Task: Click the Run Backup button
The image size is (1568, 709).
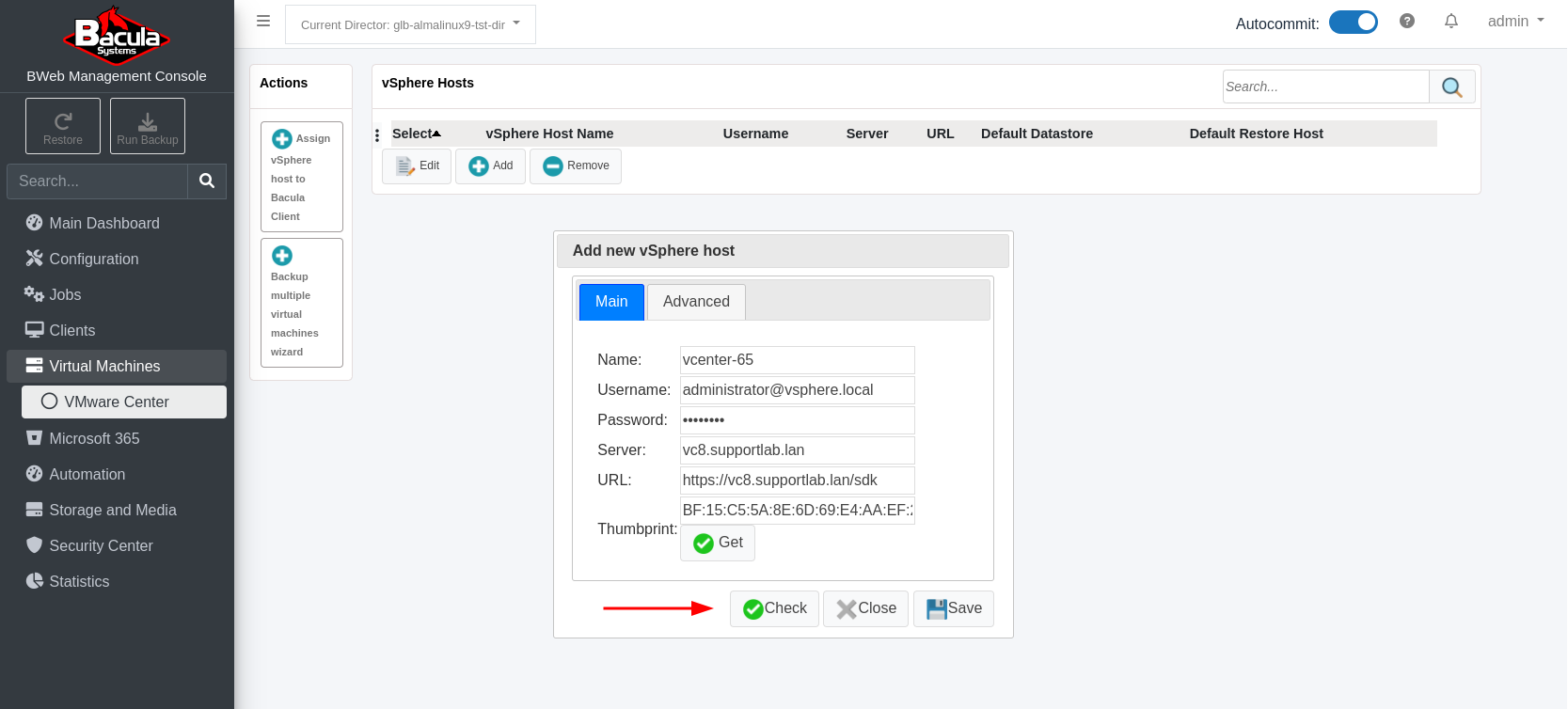Action: (x=148, y=126)
